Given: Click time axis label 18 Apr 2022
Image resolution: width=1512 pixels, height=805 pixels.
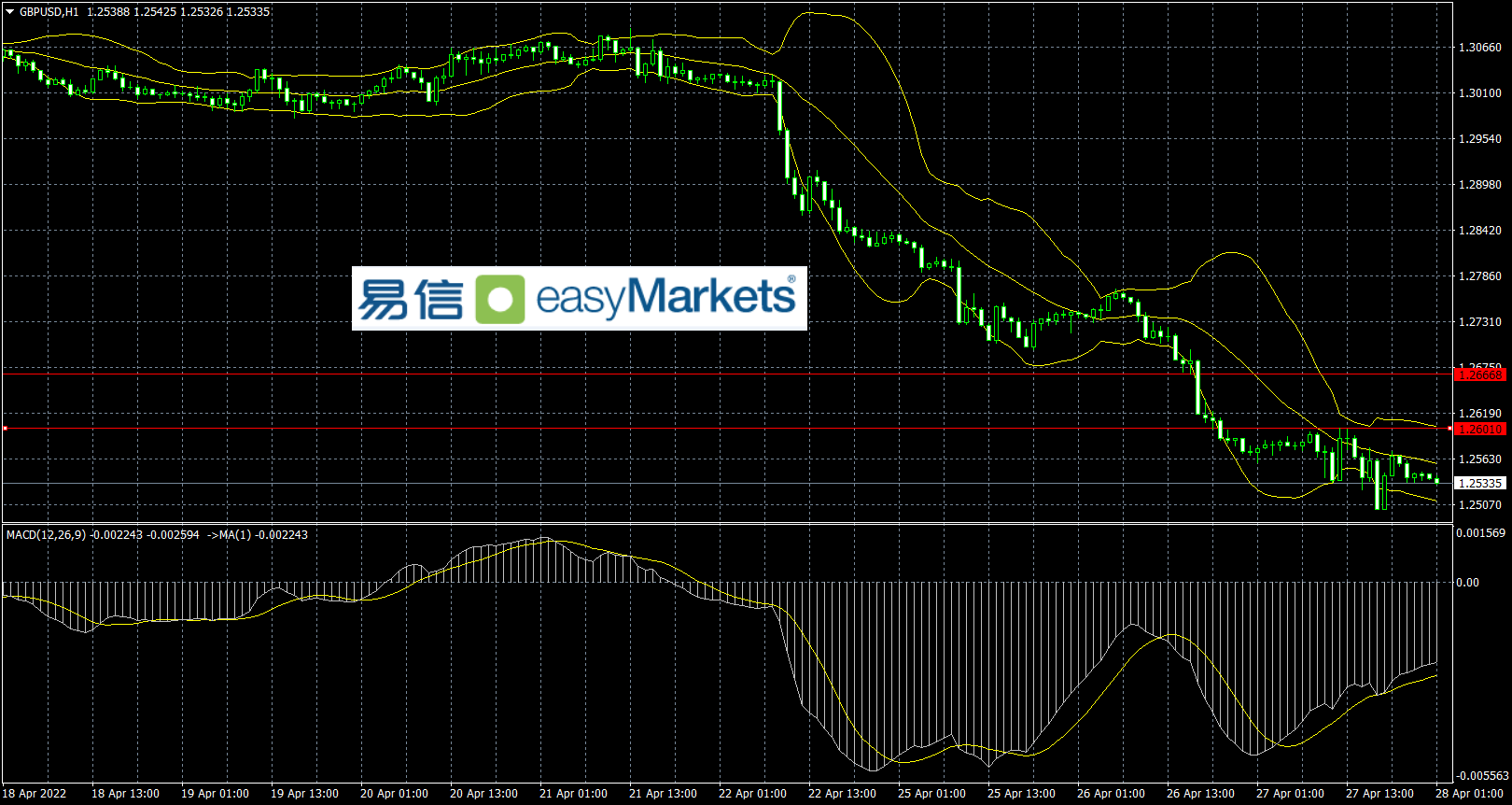Looking at the screenshot, I should pos(35,794).
